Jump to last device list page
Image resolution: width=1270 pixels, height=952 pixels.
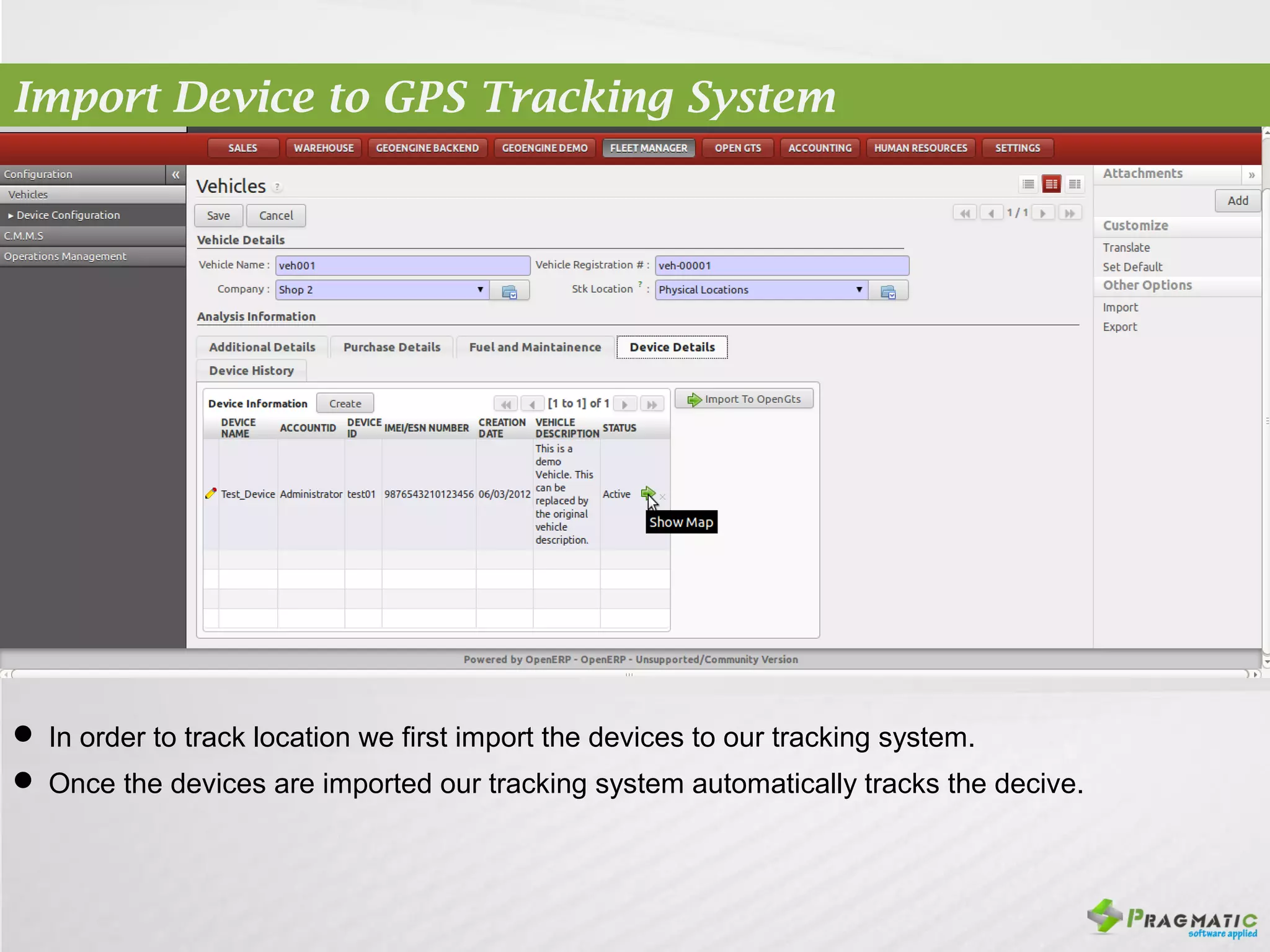pos(652,404)
